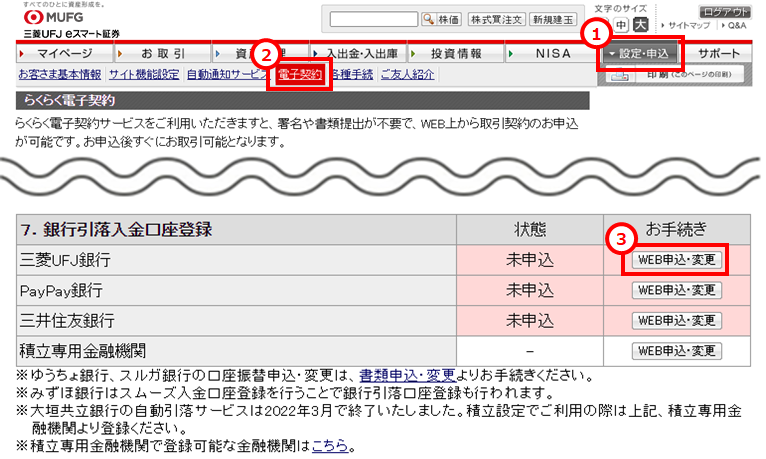This screenshot has height=459, width=766.
Task: Click the らくらく電子契約 section heading
Action: (69, 100)
